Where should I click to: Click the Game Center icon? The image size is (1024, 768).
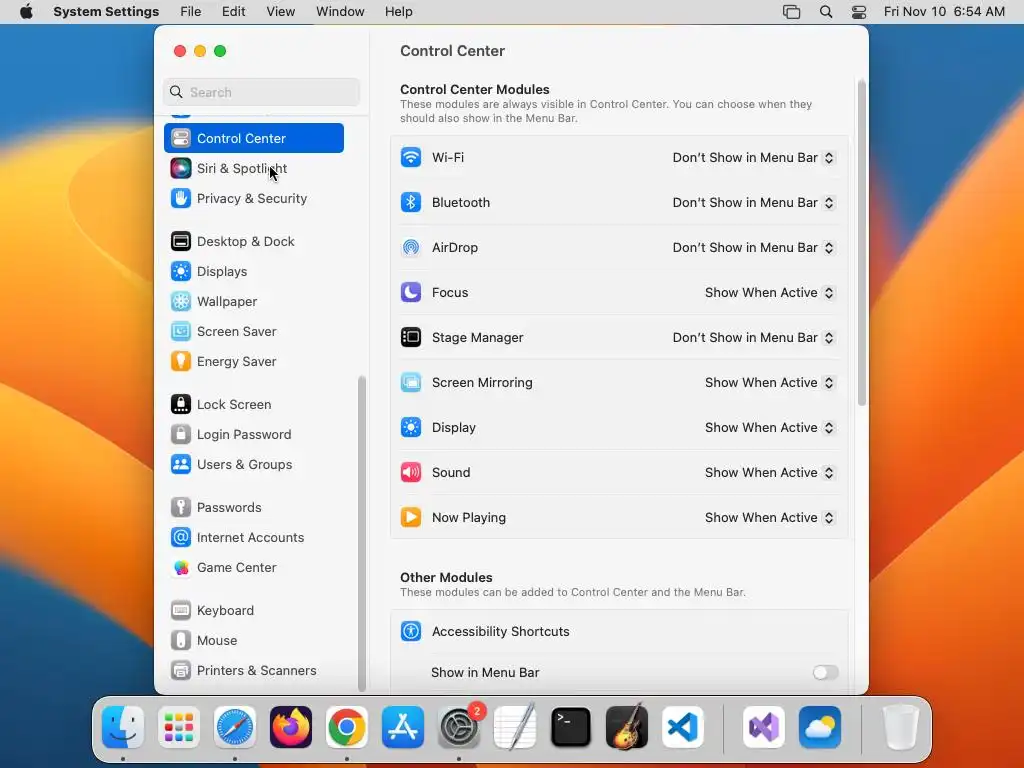(181, 568)
